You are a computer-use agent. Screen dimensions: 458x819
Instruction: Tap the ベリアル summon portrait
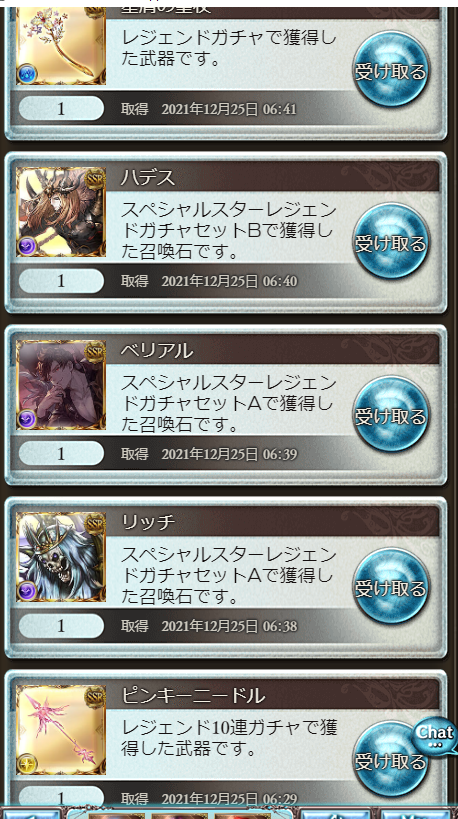61,384
